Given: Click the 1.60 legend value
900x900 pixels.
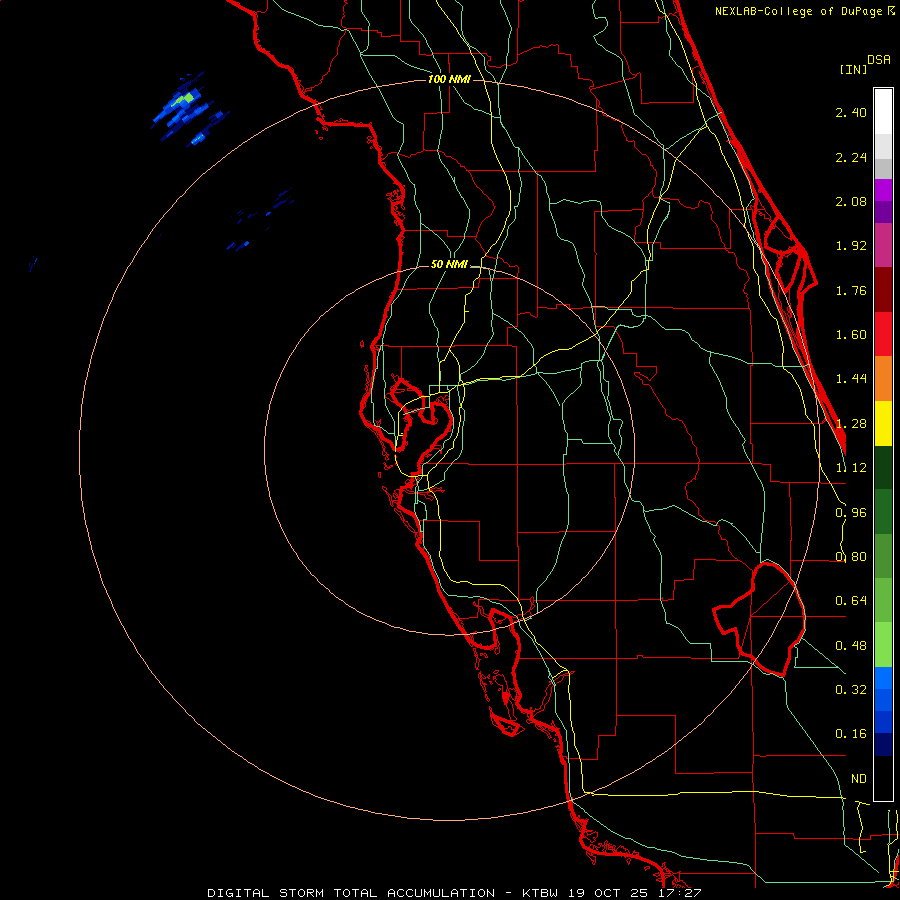Looking at the screenshot, I should 851,335.
